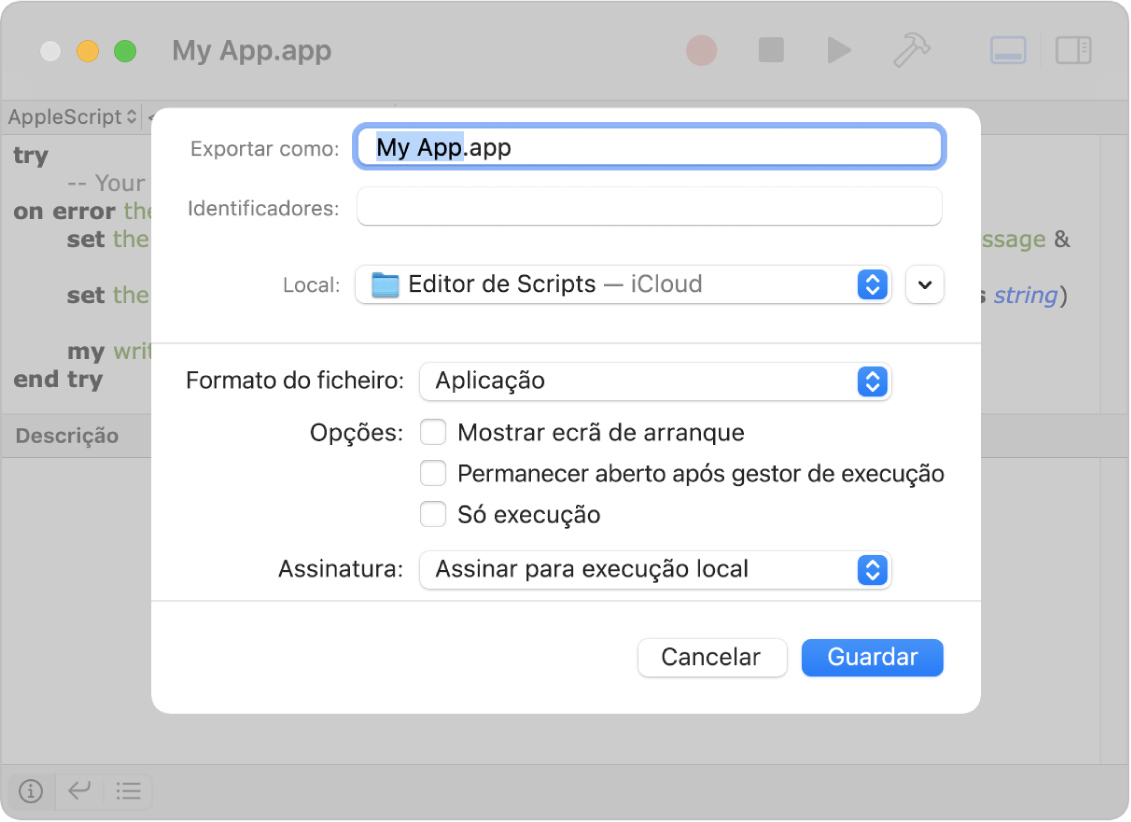This screenshot has height=822, width=1131.
Task: Enable Mostrar ecrã de arranque checkbox
Action: point(433,433)
